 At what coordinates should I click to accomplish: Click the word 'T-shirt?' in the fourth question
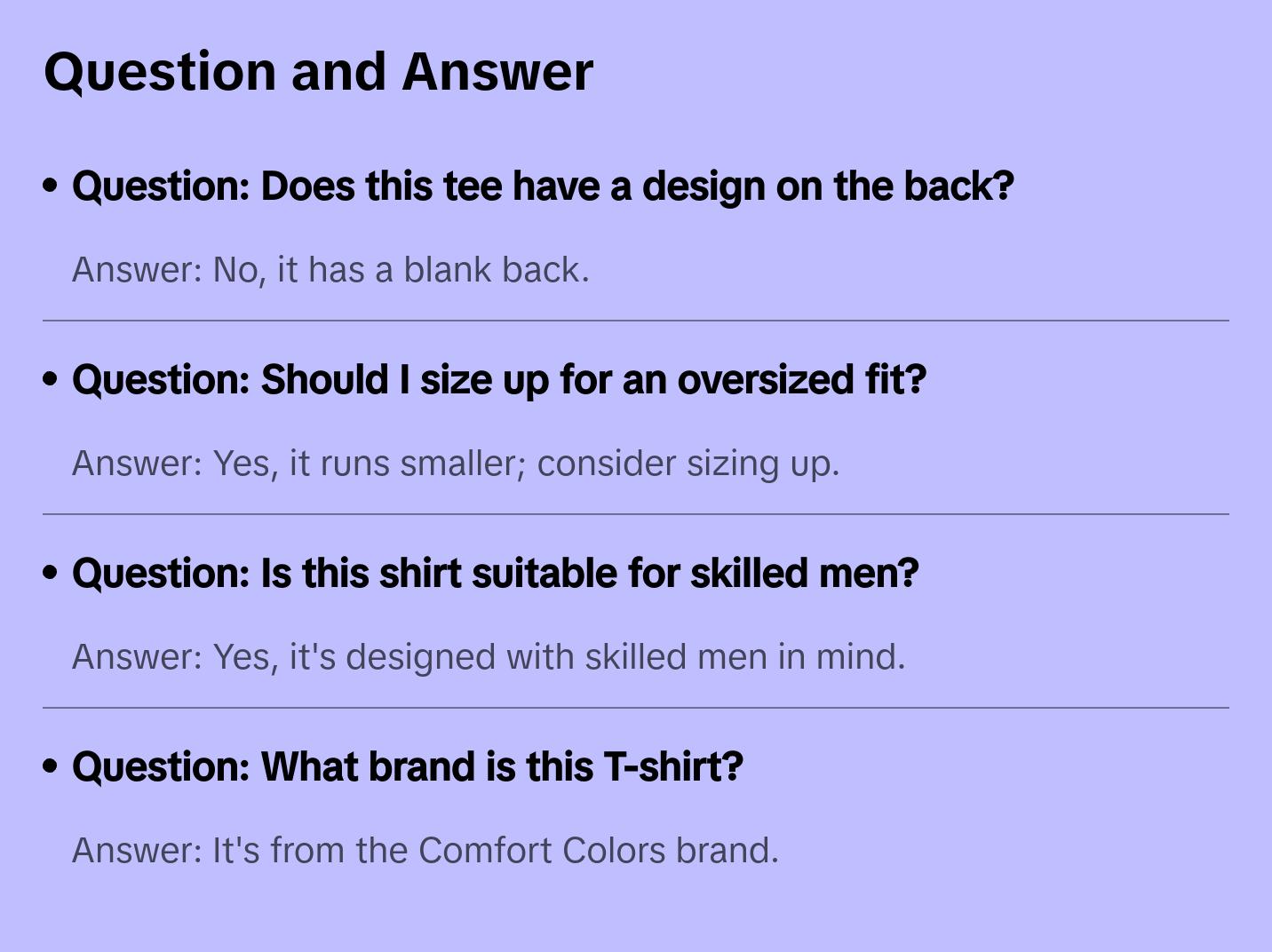[x=672, y=767]
